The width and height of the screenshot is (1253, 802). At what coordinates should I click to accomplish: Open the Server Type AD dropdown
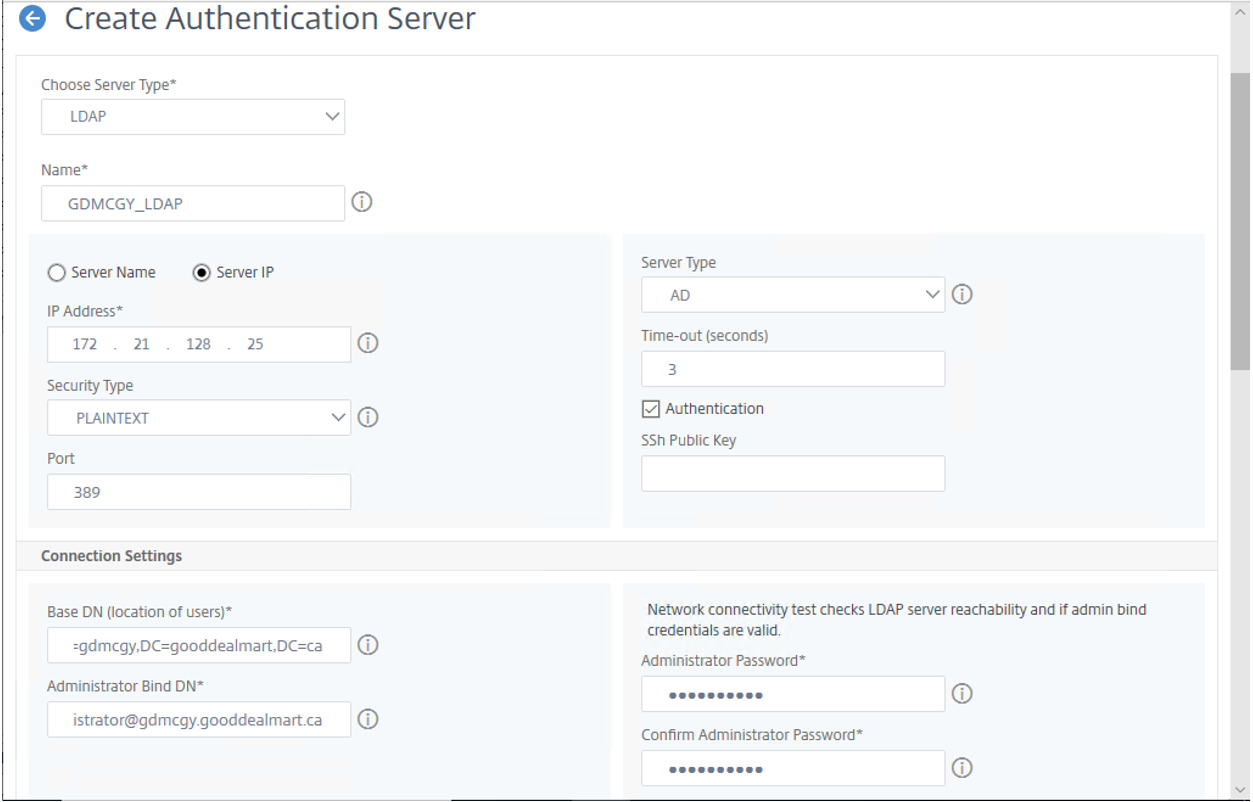click(793, 295)
